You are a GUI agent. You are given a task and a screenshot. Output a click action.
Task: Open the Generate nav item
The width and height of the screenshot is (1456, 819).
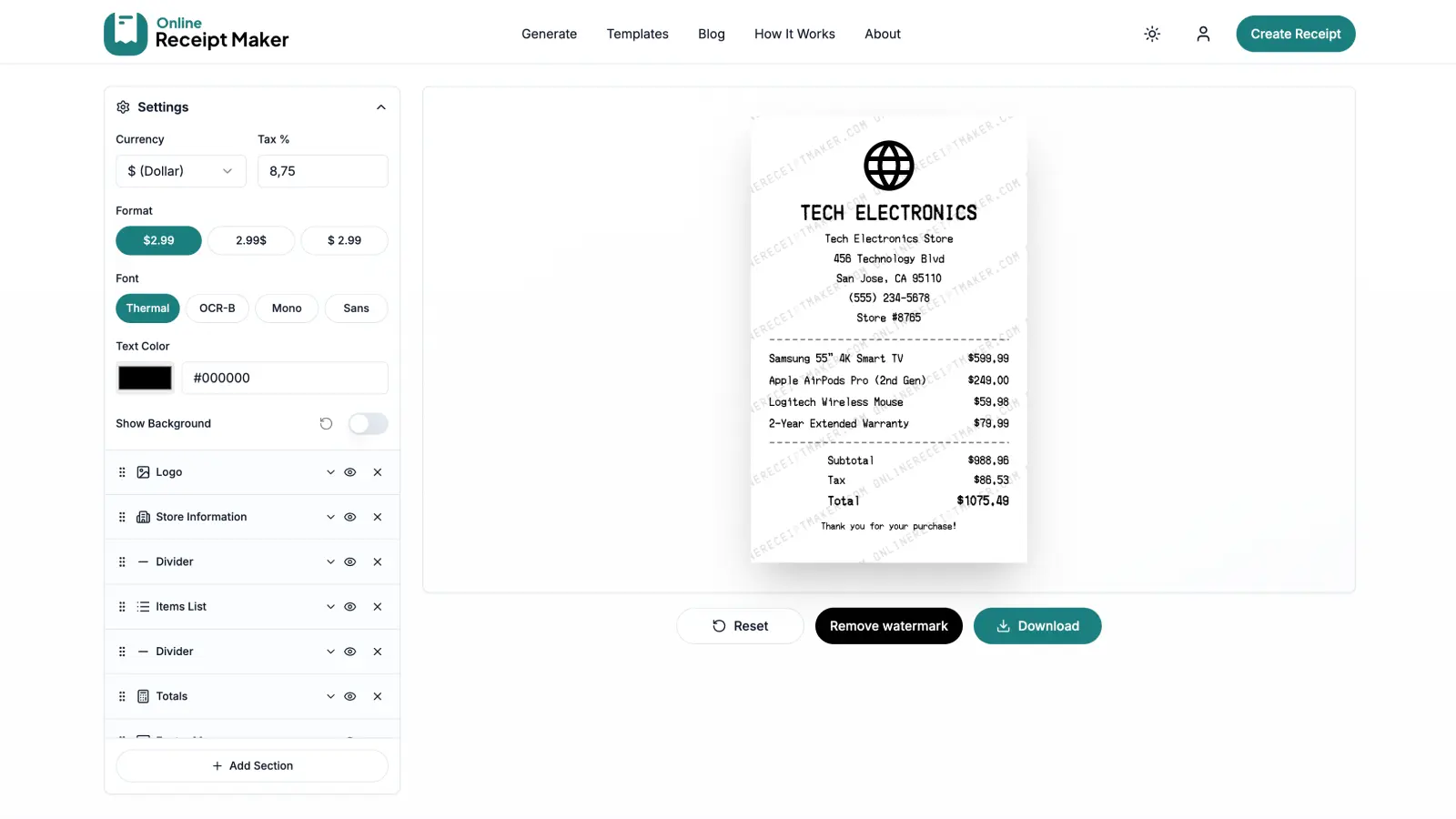pos(549,34)
